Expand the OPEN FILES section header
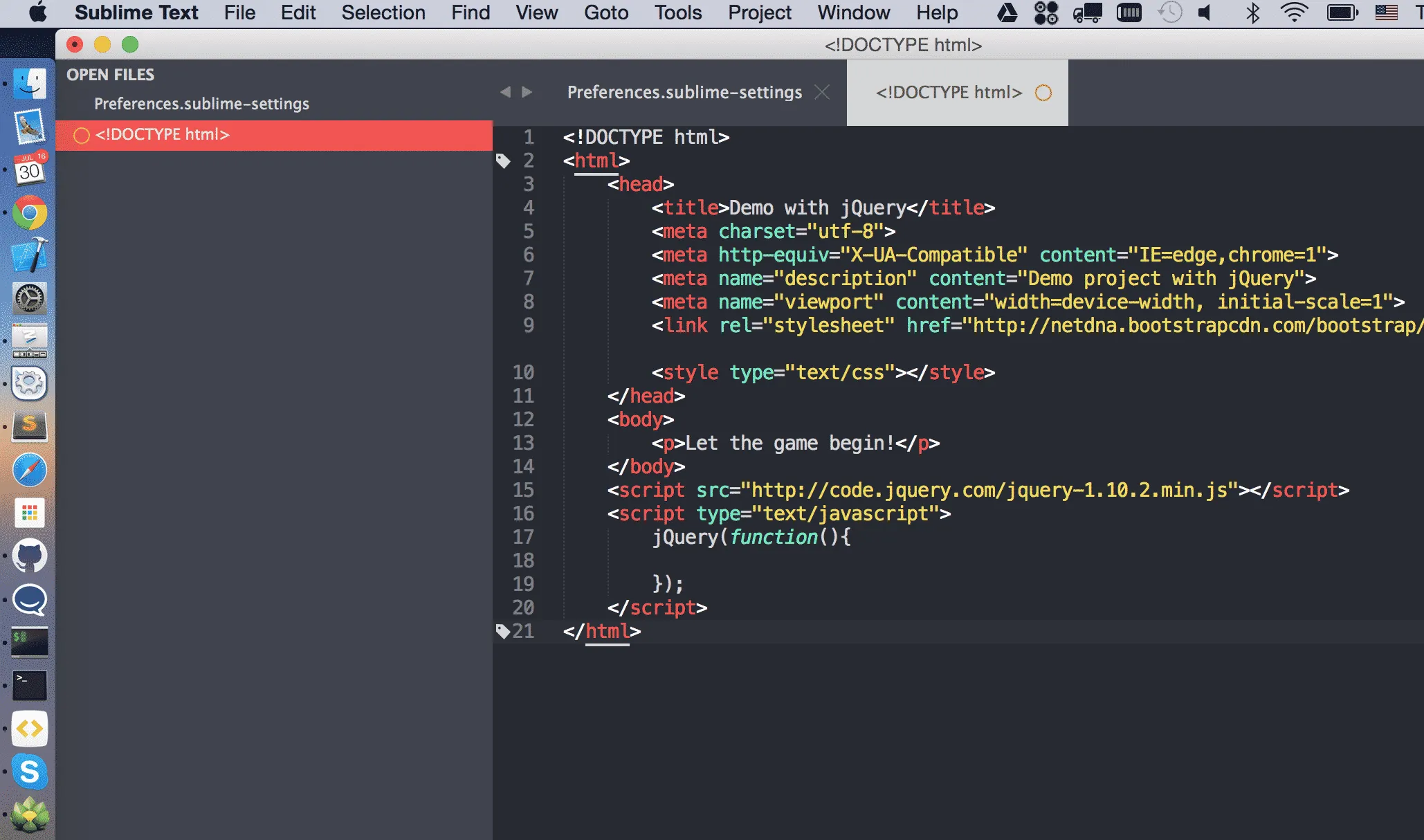 110,75
